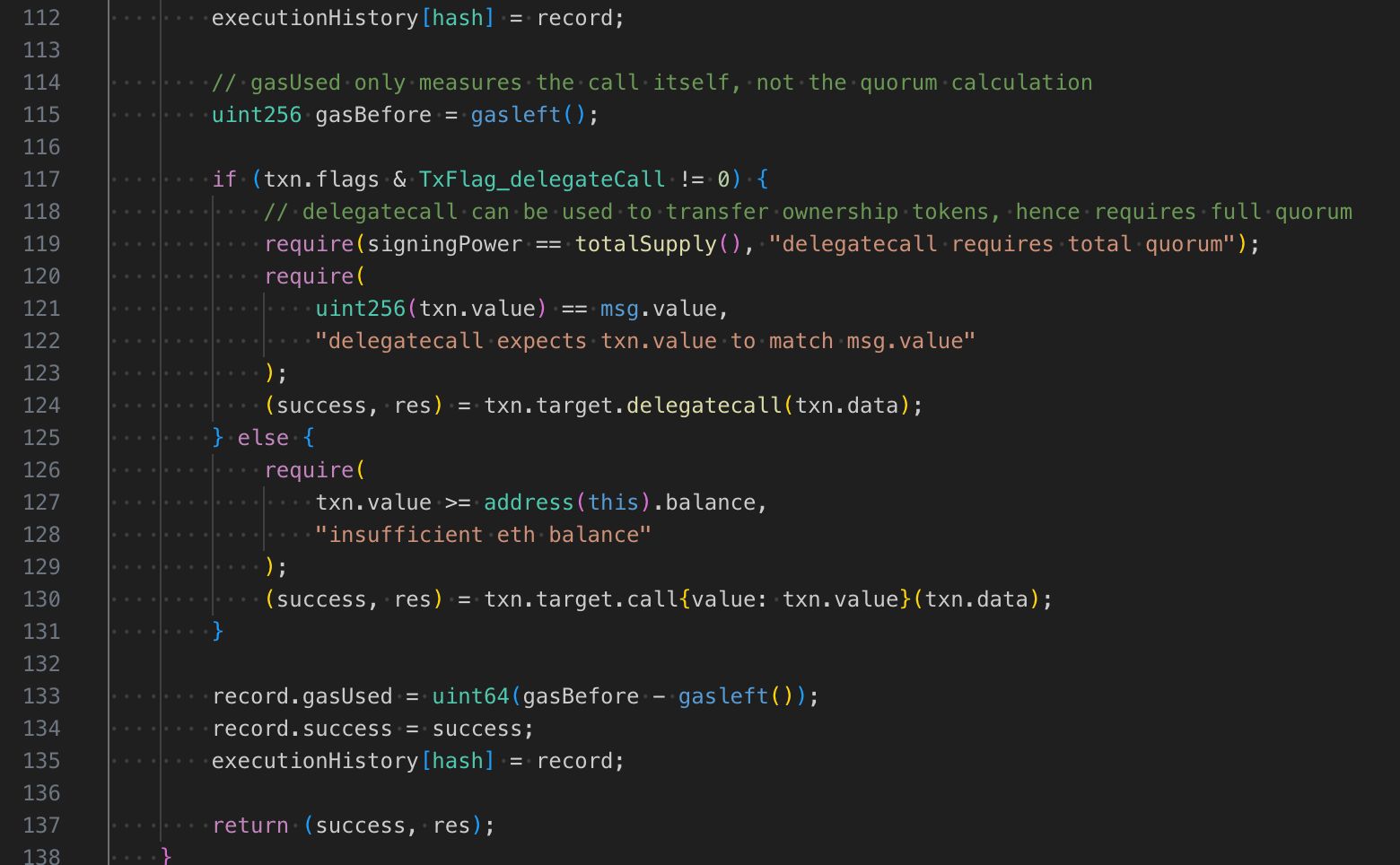Click address(this) on line 127
Image resolution: width=1400 pixels, height=865 pixels.
point(567,502)
